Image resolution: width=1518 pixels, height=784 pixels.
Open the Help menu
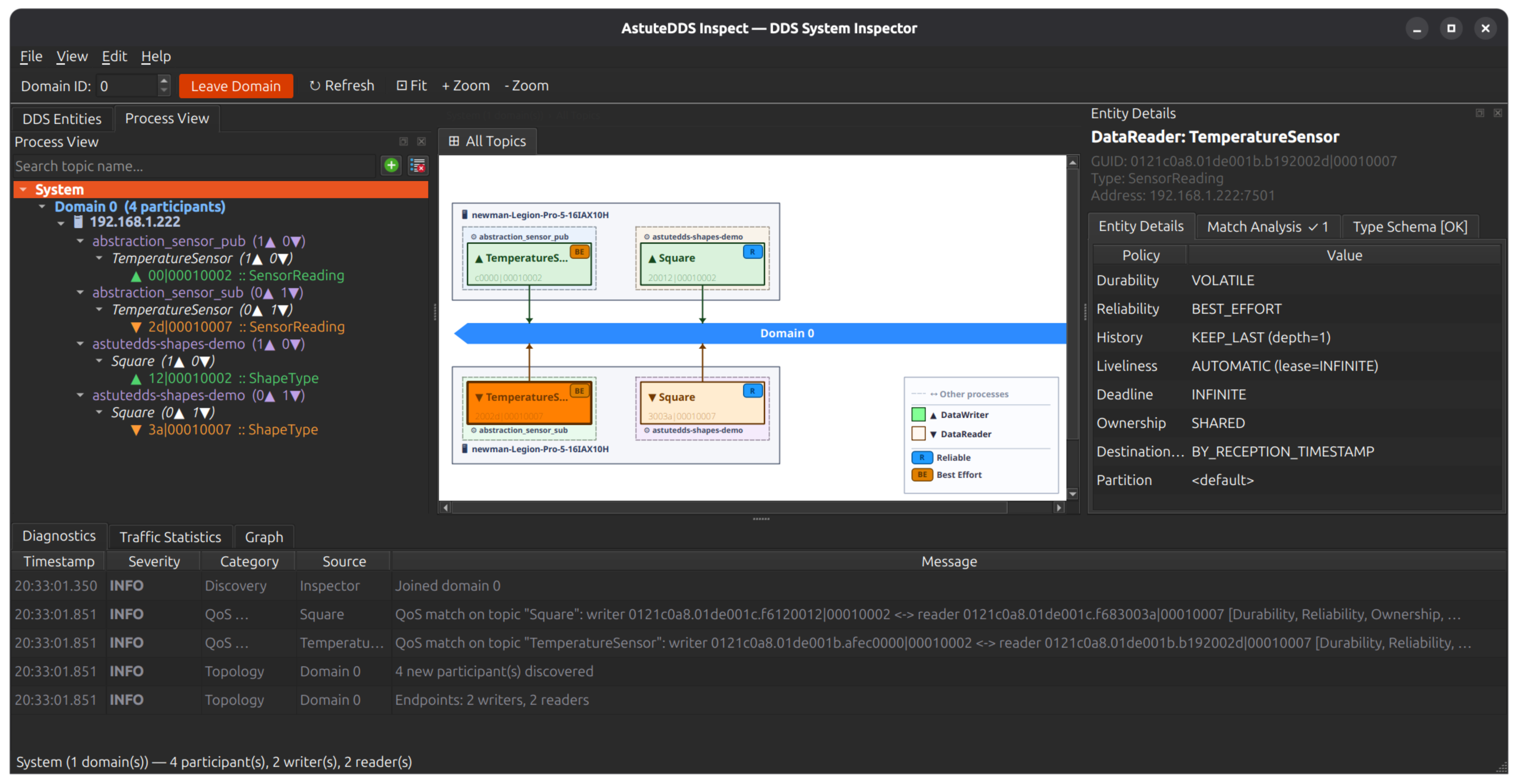point(156,56)
